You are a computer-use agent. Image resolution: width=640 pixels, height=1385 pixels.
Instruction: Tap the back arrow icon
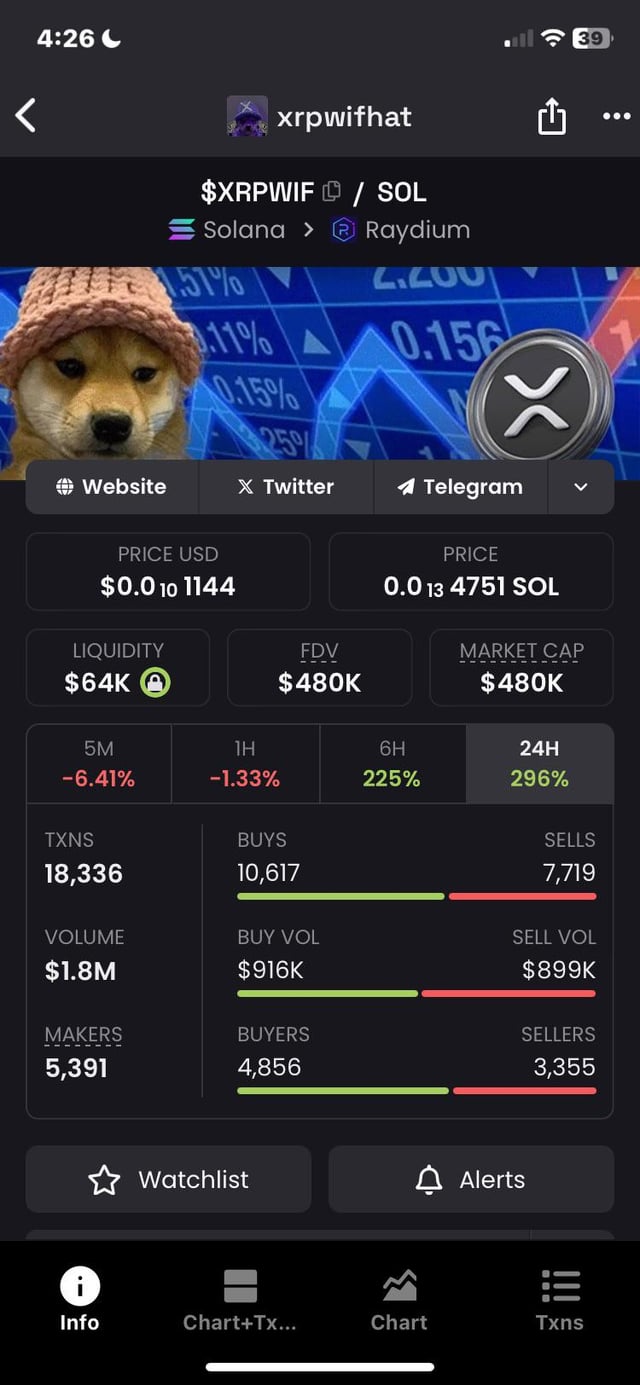[x=27, y=116]
